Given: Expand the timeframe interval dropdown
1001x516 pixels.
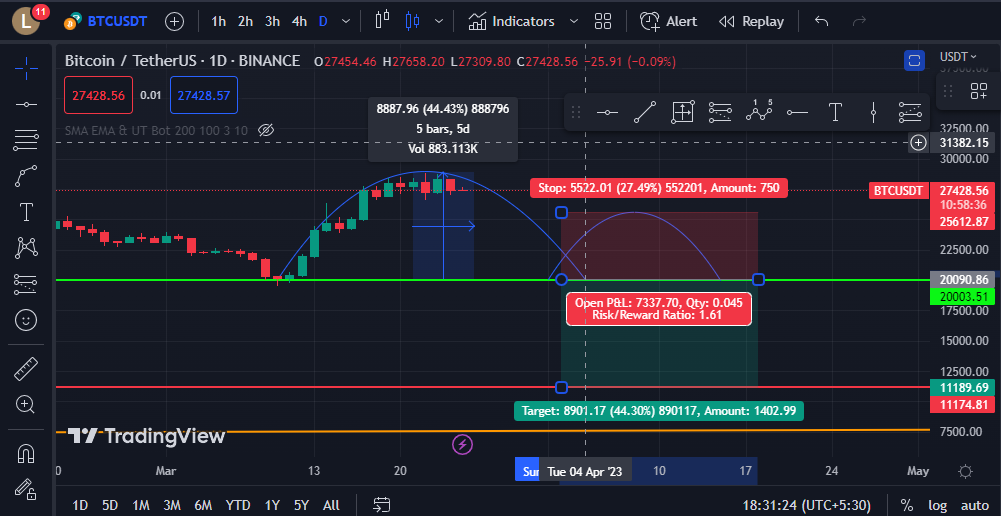Looking at the screenshot, I should (346, 21).
